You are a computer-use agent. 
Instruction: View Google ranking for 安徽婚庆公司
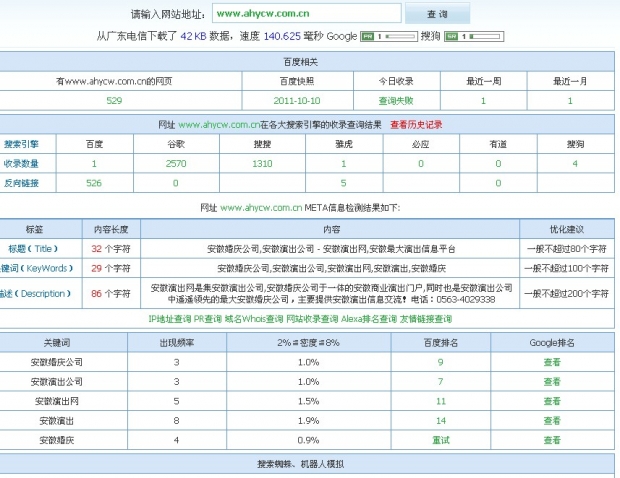coord(552,362)
